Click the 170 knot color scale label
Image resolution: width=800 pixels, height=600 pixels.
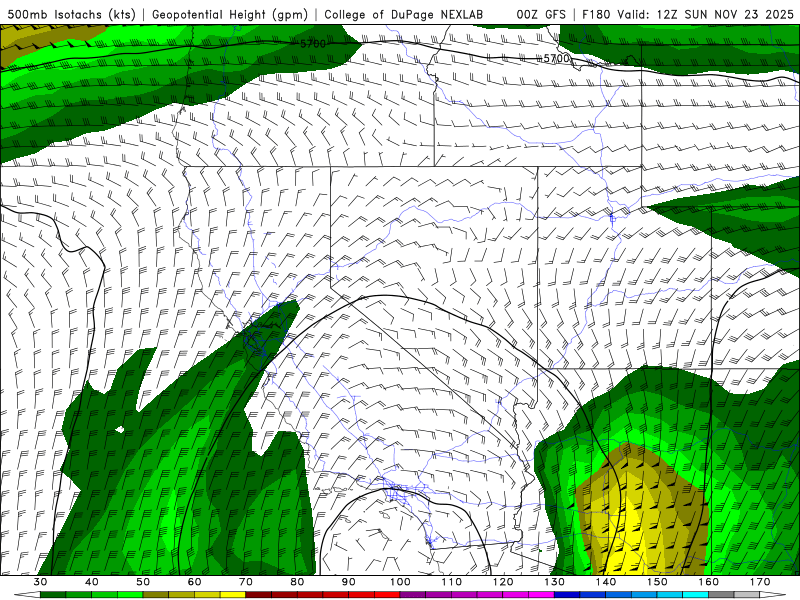pos(760,582)
